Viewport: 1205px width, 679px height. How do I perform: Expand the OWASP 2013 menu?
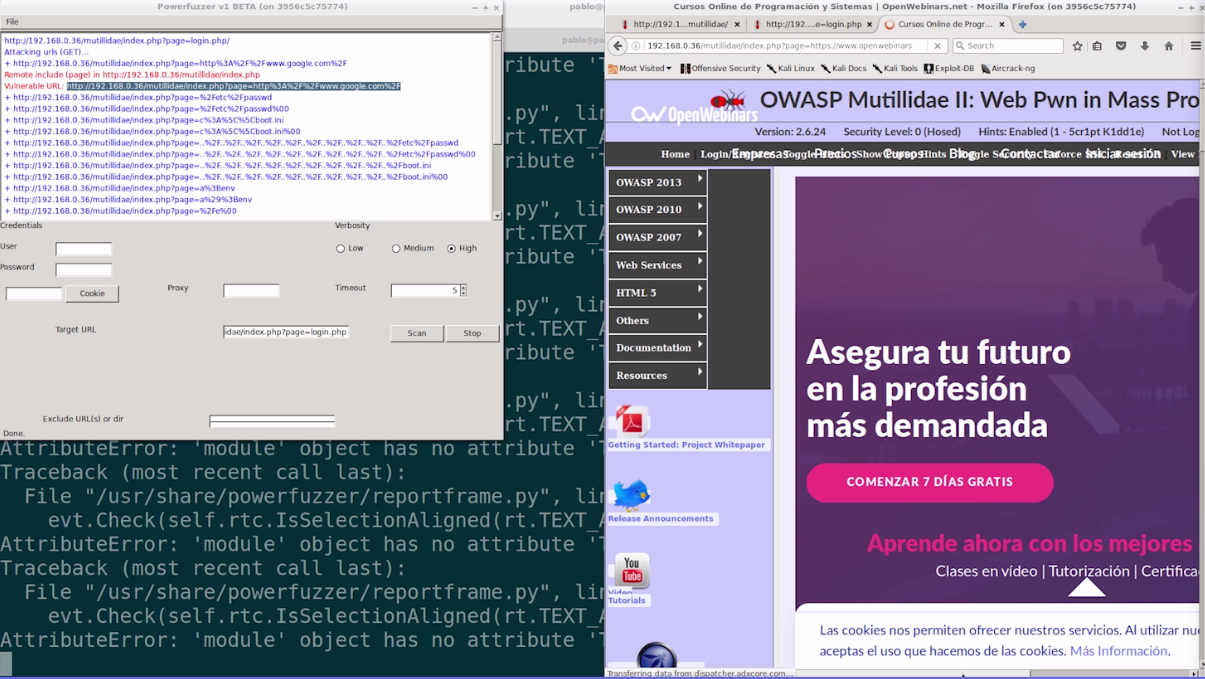pyautogui.click(x=657, y=182)
